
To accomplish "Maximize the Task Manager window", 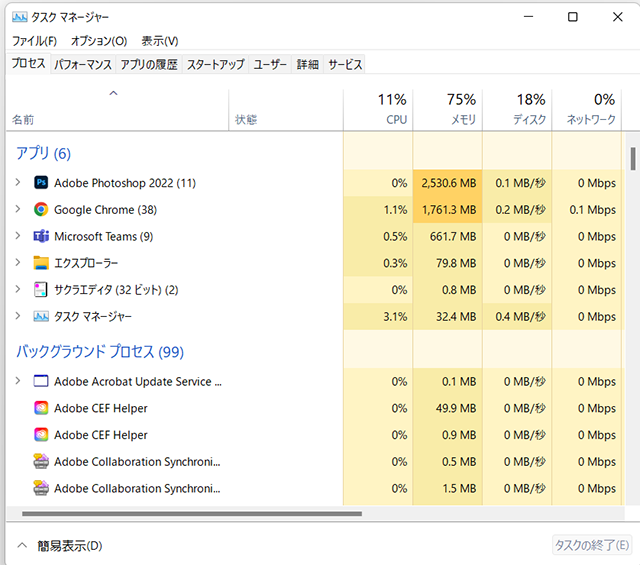I will [x=573, y=17].
